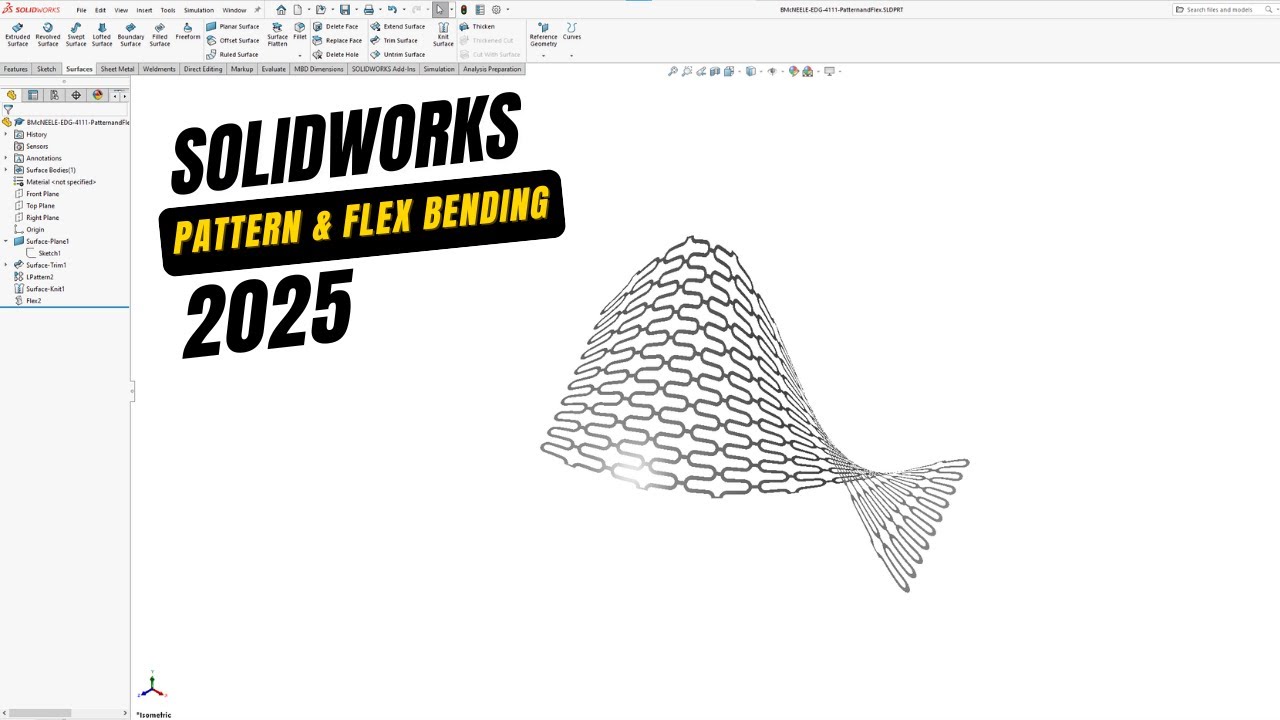Viewport: 1280px width, 720px height.
Task: Click the Ruled Surface command
Action: click(232, 55)
